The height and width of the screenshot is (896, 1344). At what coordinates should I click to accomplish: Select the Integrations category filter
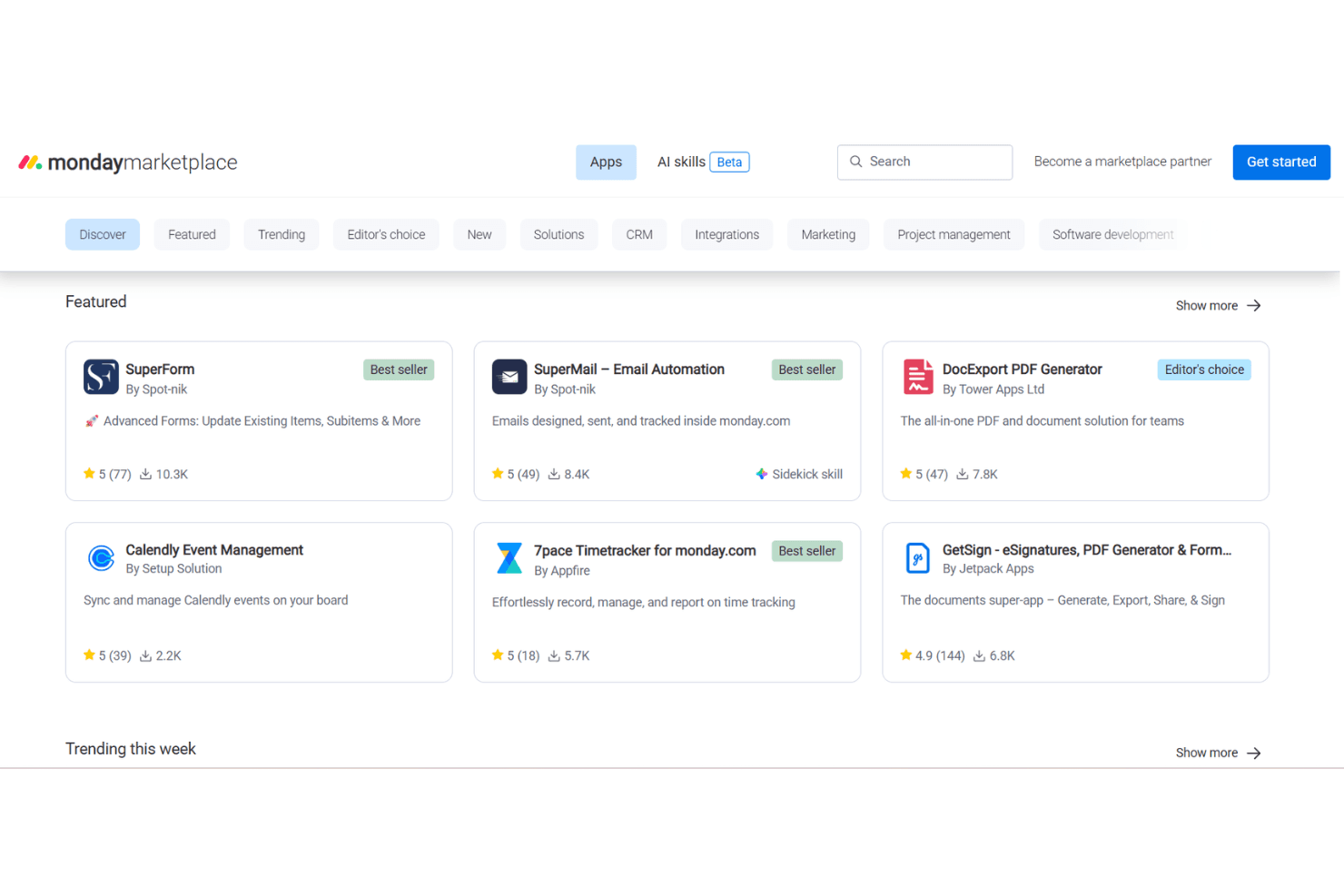(x=726, y=234)
